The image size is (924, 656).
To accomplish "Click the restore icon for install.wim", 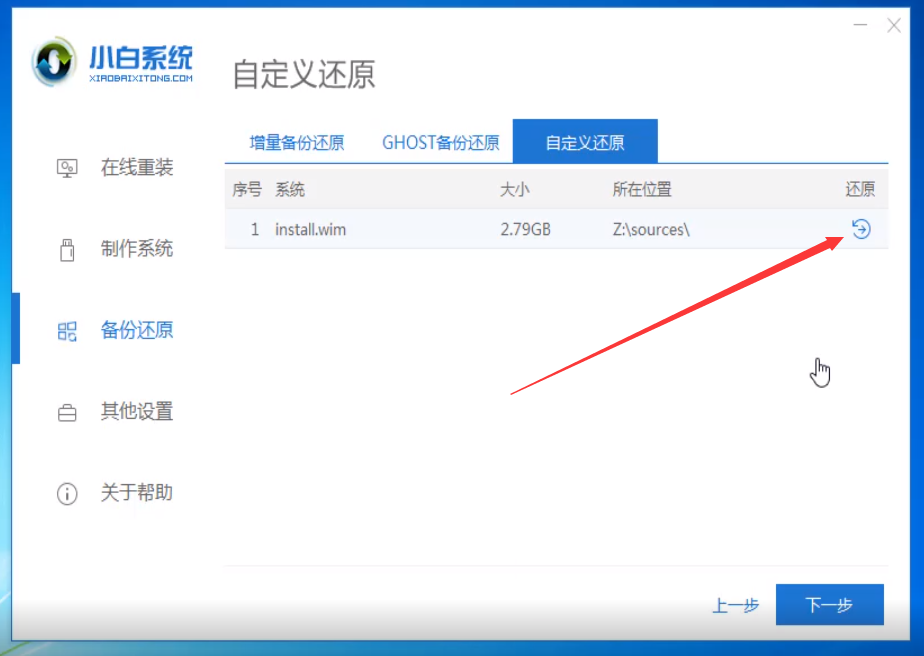I will point(861,229).
